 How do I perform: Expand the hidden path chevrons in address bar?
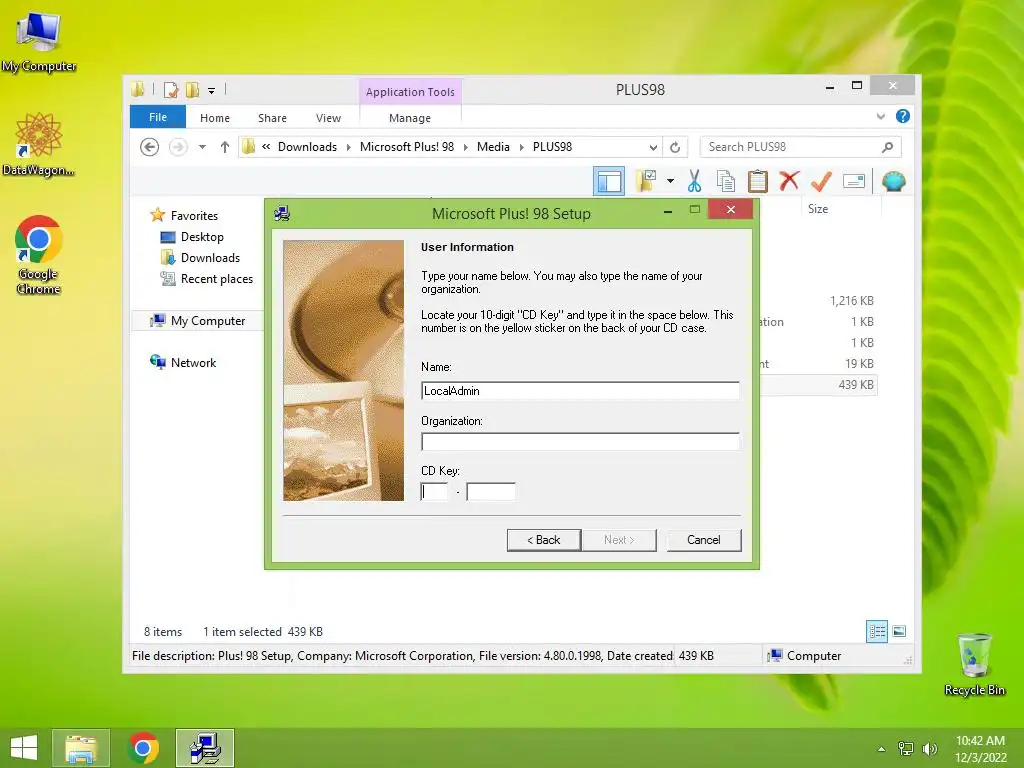266,147
